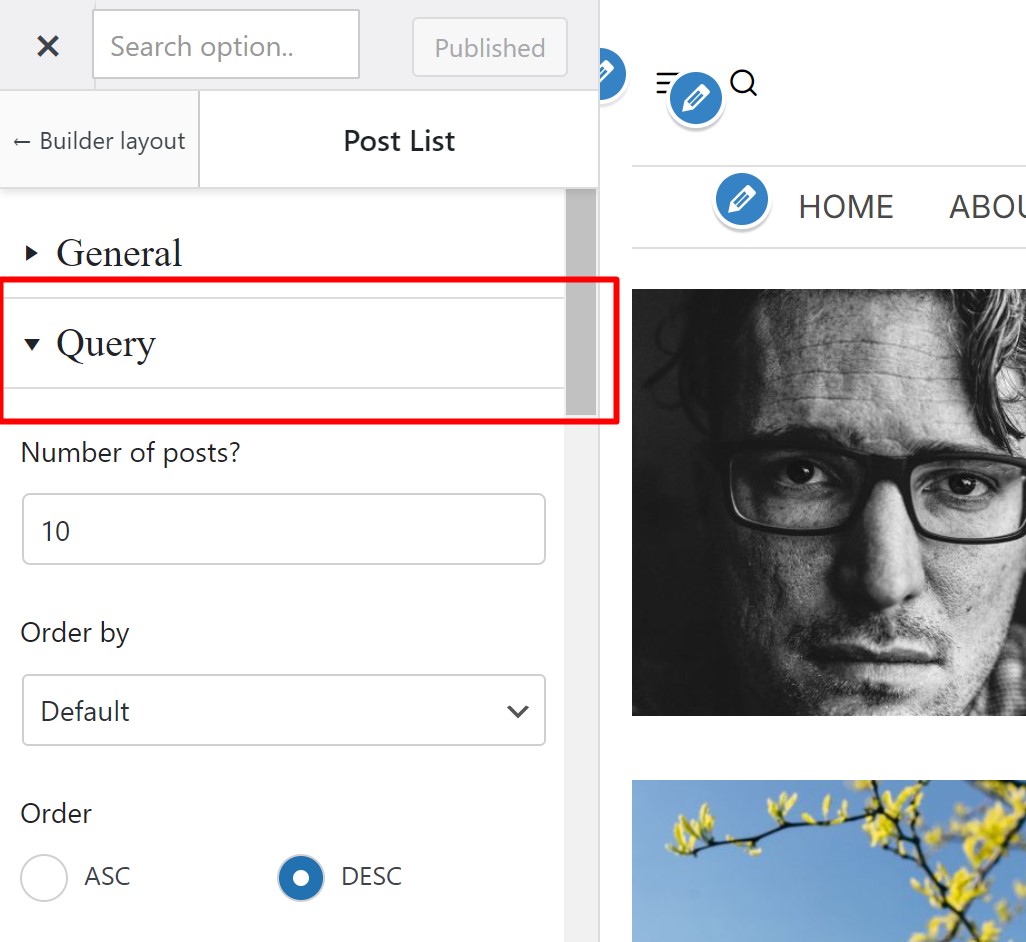Focus the Search option field
The image size is (1026, 942).
click(x=226, y=44)
